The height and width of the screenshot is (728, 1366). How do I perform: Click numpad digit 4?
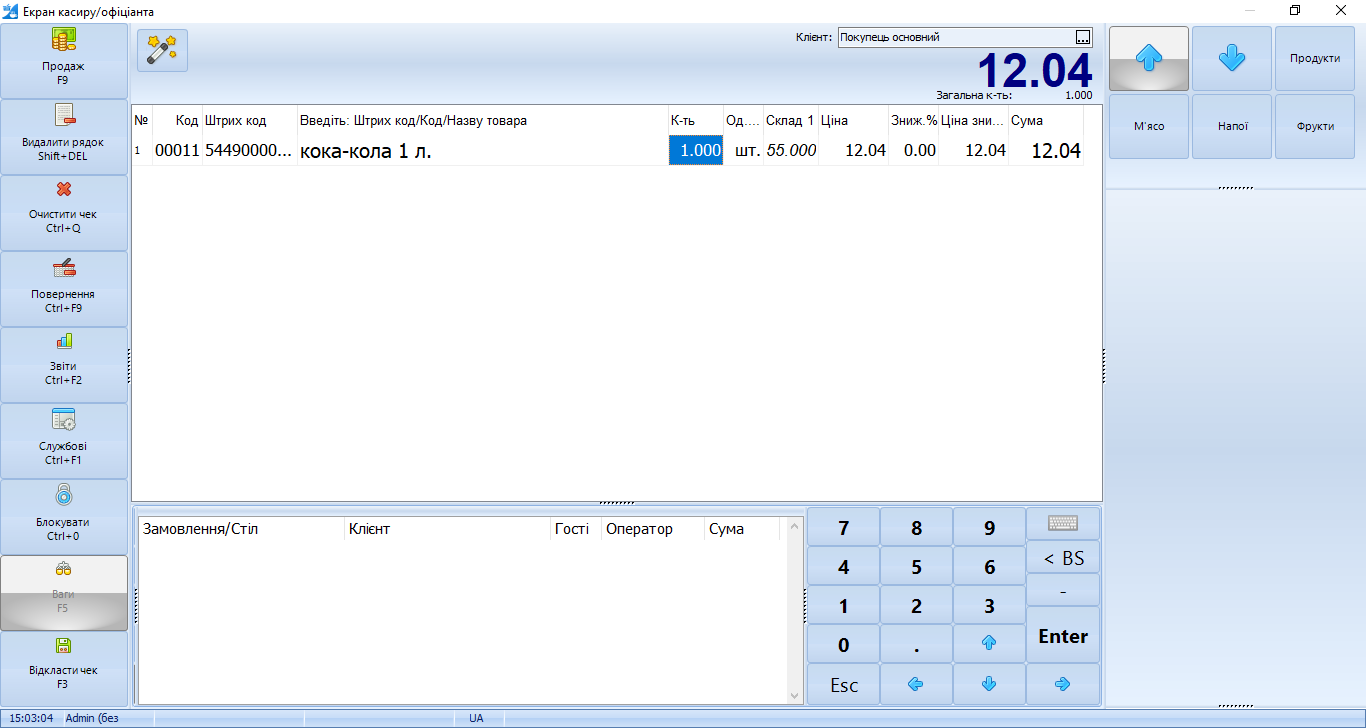click(843, 567)
